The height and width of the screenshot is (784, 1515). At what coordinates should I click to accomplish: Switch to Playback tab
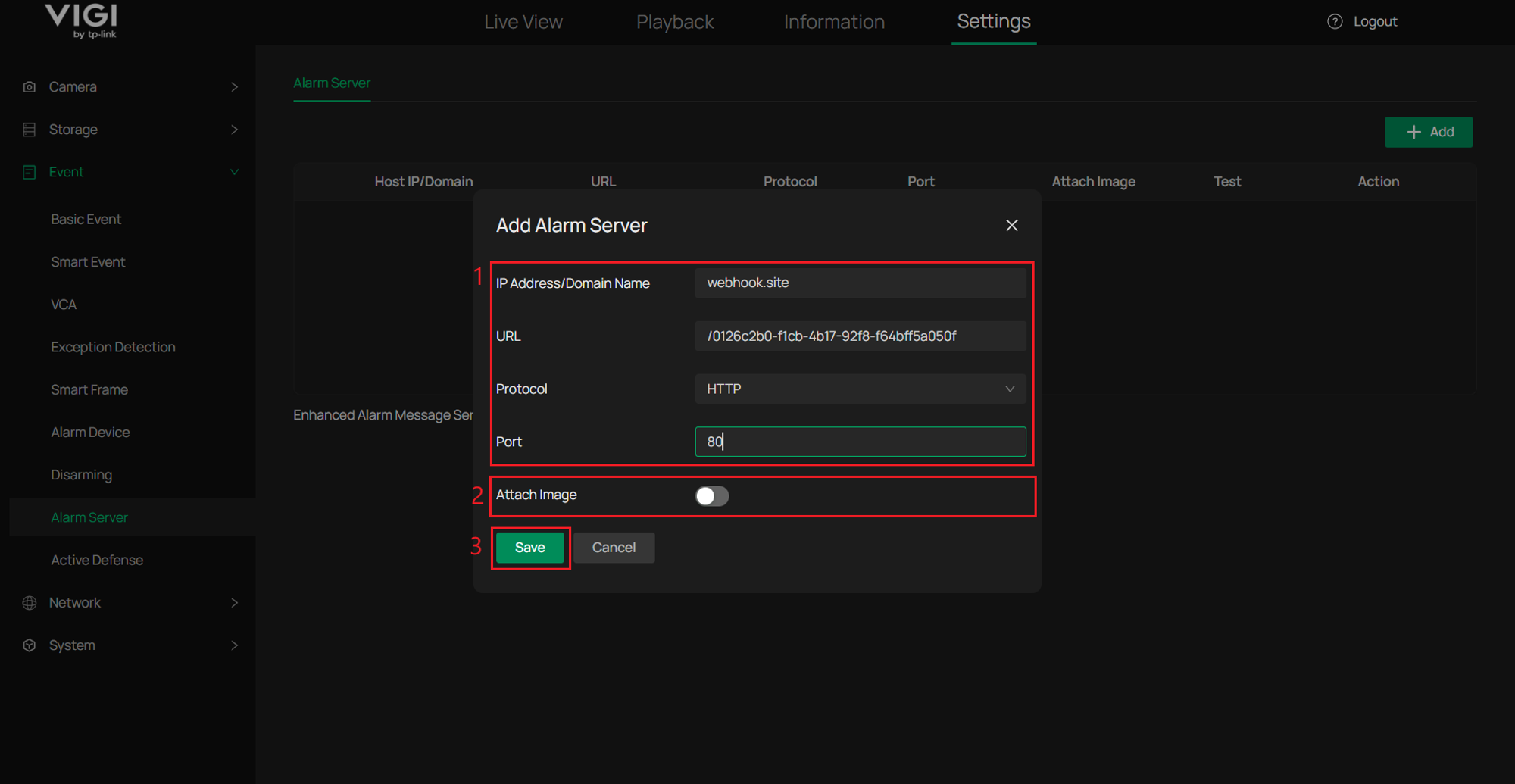(675, 22)
